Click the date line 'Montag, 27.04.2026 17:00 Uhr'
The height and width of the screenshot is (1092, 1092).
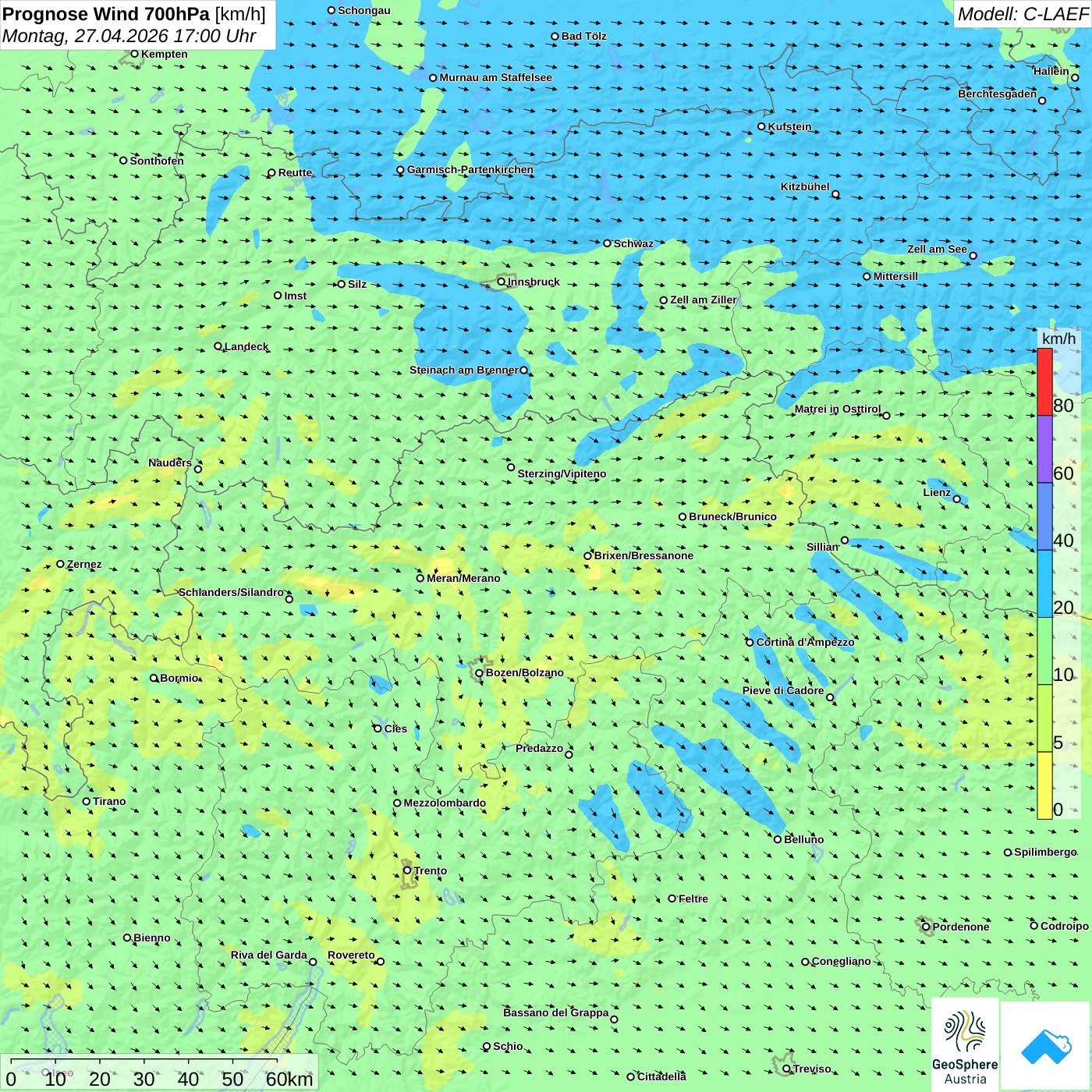coord(129,36)
